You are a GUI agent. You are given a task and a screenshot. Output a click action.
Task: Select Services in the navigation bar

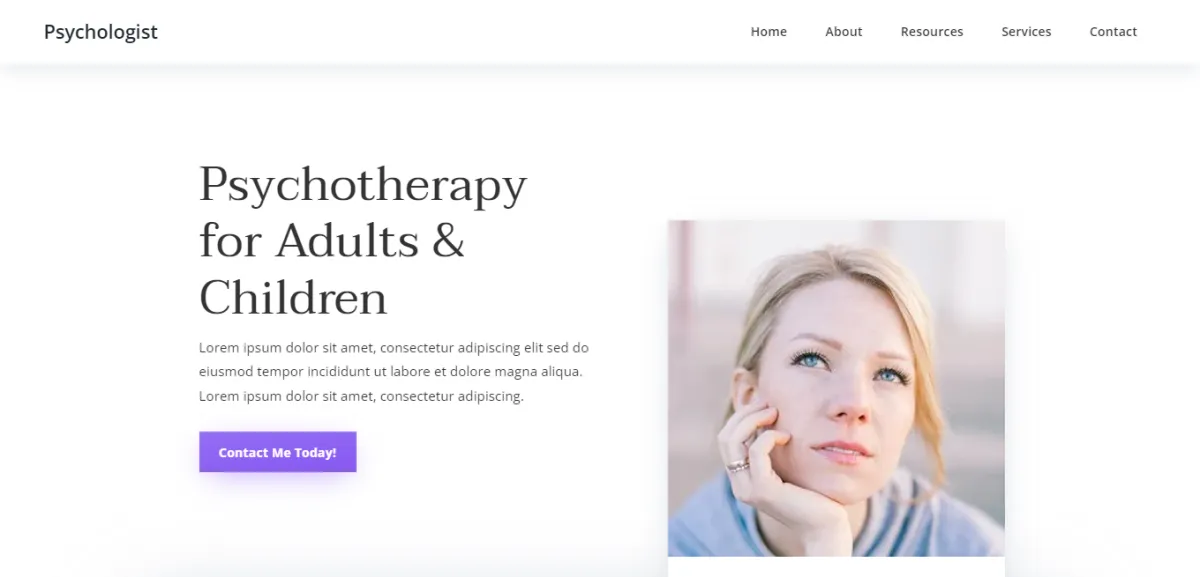[x=1026, y=31]
